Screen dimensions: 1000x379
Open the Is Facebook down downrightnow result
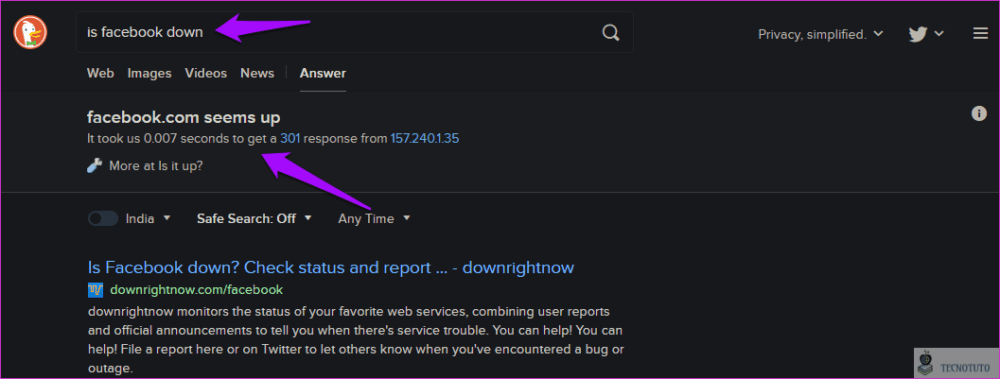[x=330, y=267]
